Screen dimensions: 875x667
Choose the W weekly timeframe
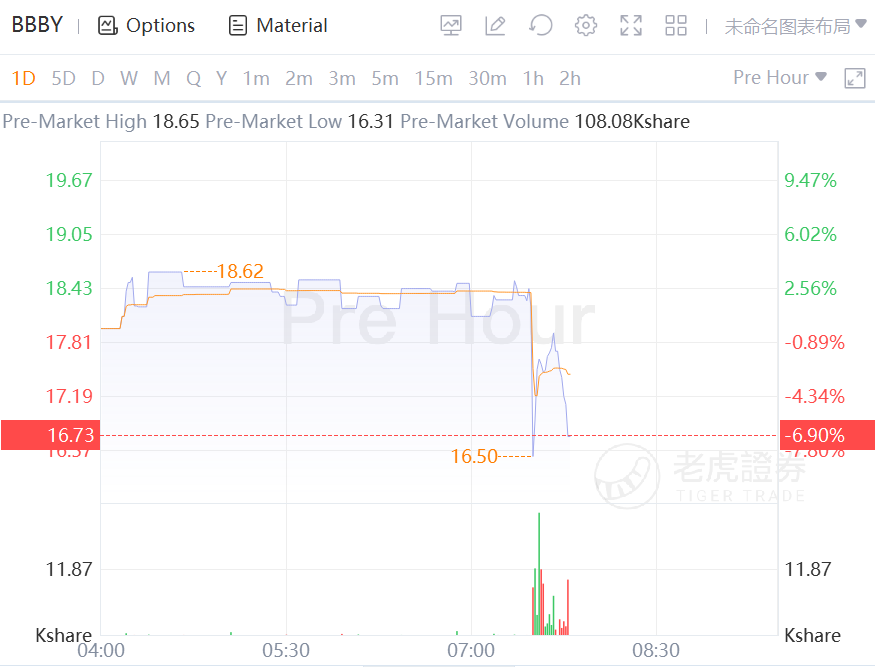[129, 79]
